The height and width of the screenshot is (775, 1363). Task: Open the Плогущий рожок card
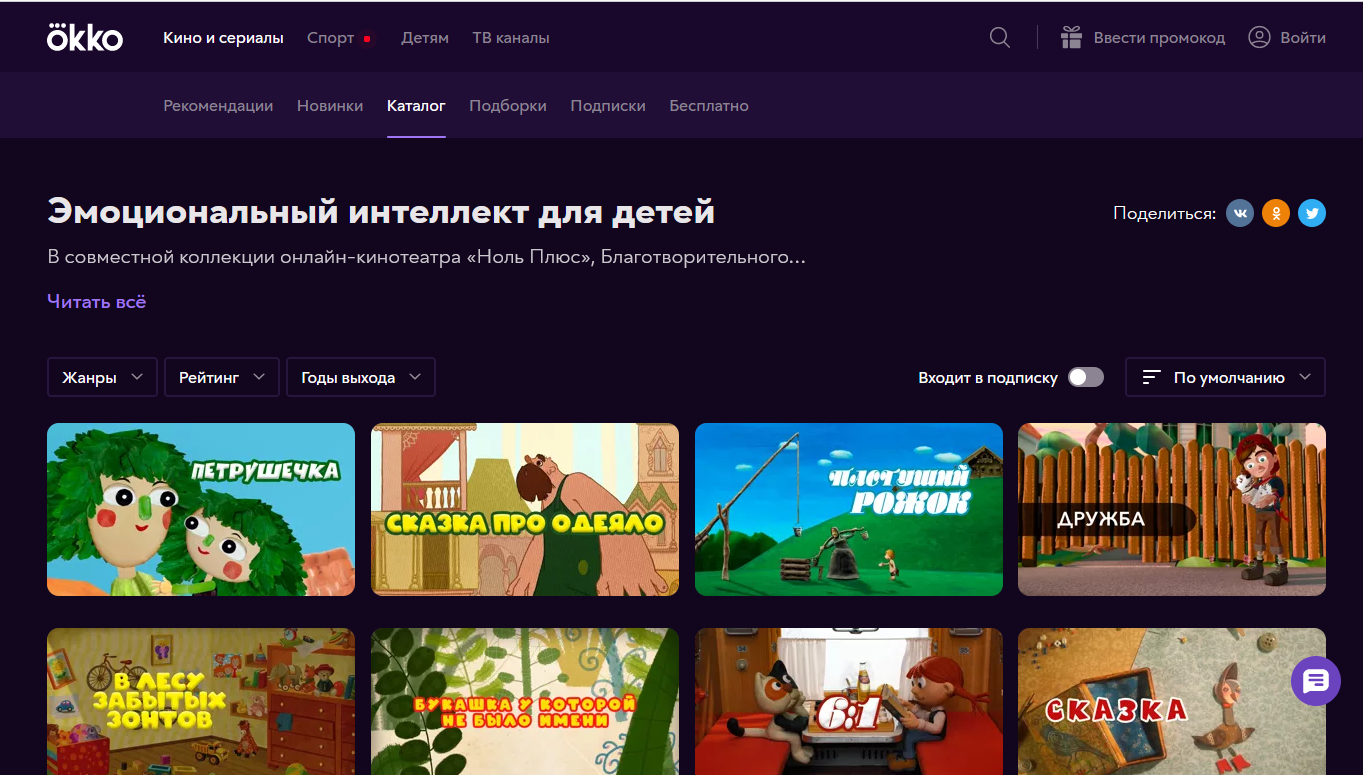click(849, 509)
